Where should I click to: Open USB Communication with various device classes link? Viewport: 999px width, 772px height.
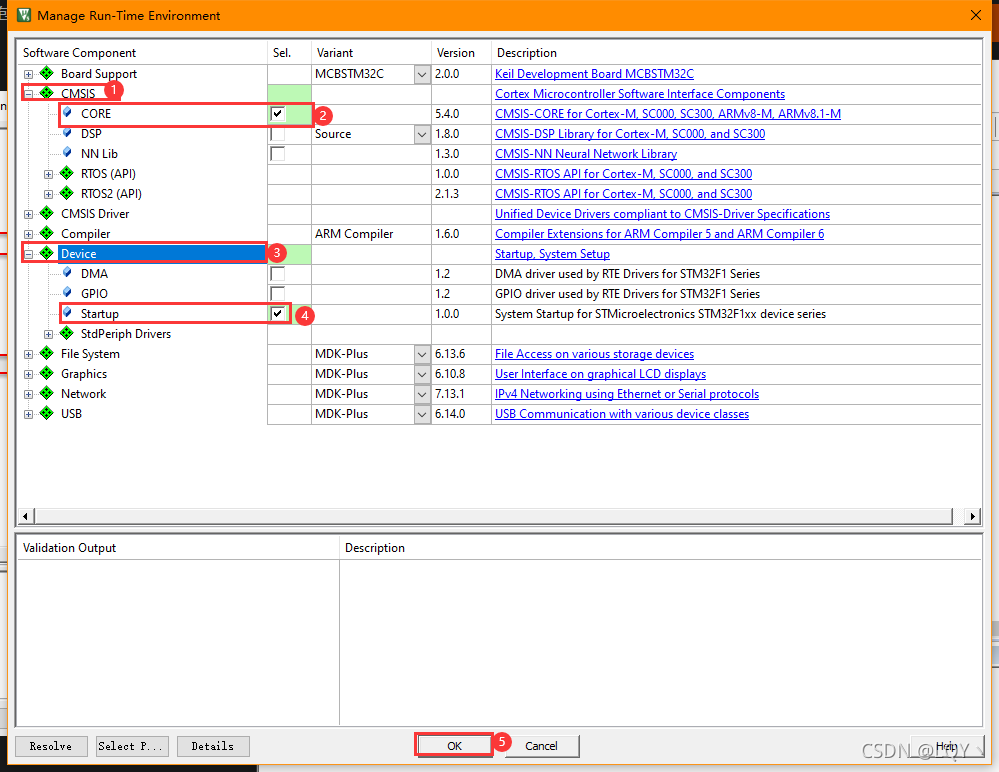[622, 413]
